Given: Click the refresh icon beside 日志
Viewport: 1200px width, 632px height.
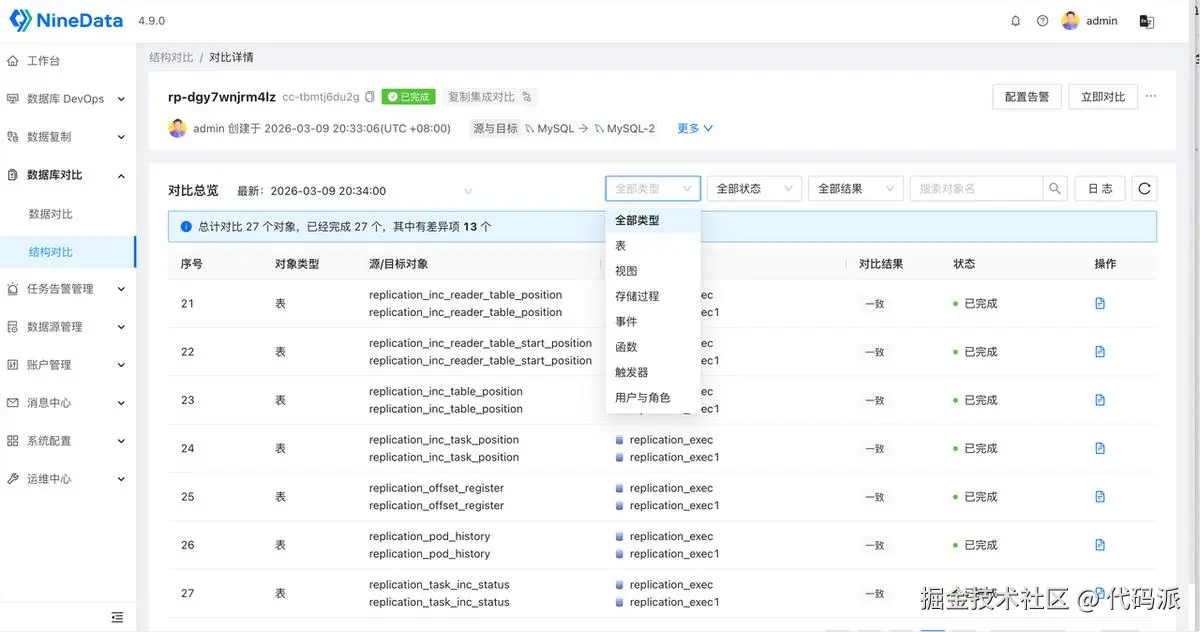Looking at the screenshot, I should point(1145,188).
